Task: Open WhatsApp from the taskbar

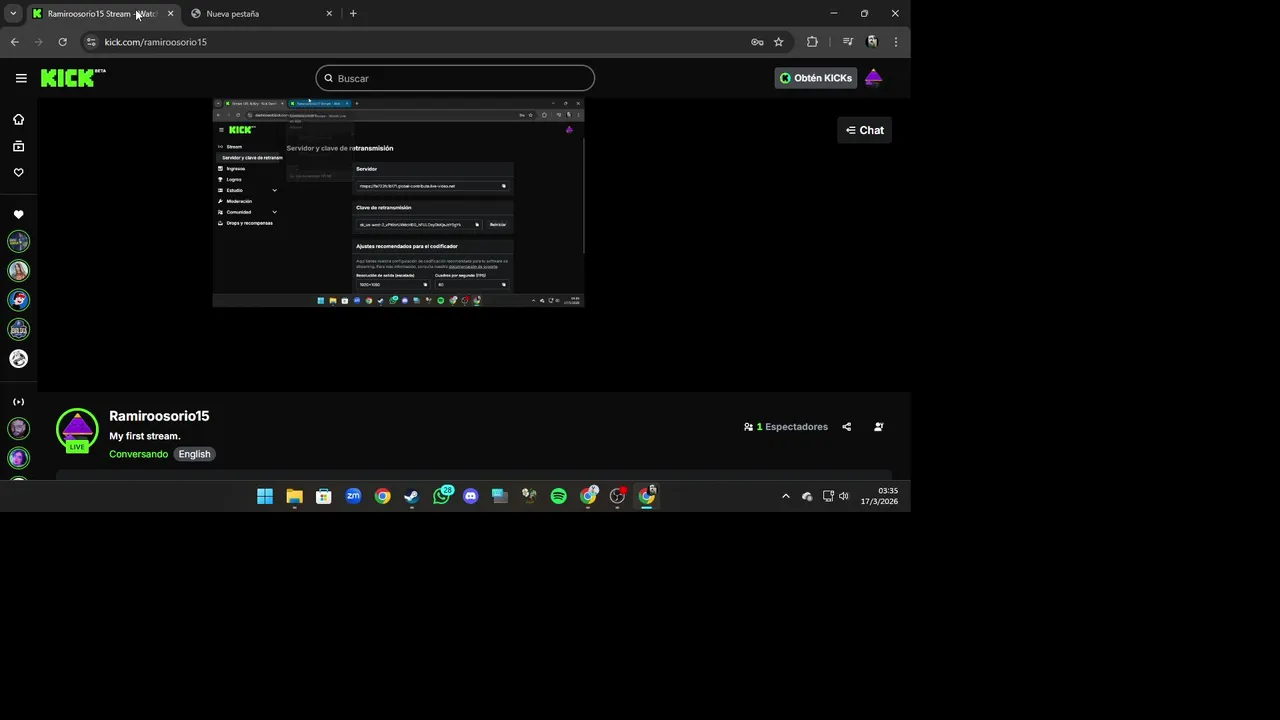Action: click(x=441, y=496)
